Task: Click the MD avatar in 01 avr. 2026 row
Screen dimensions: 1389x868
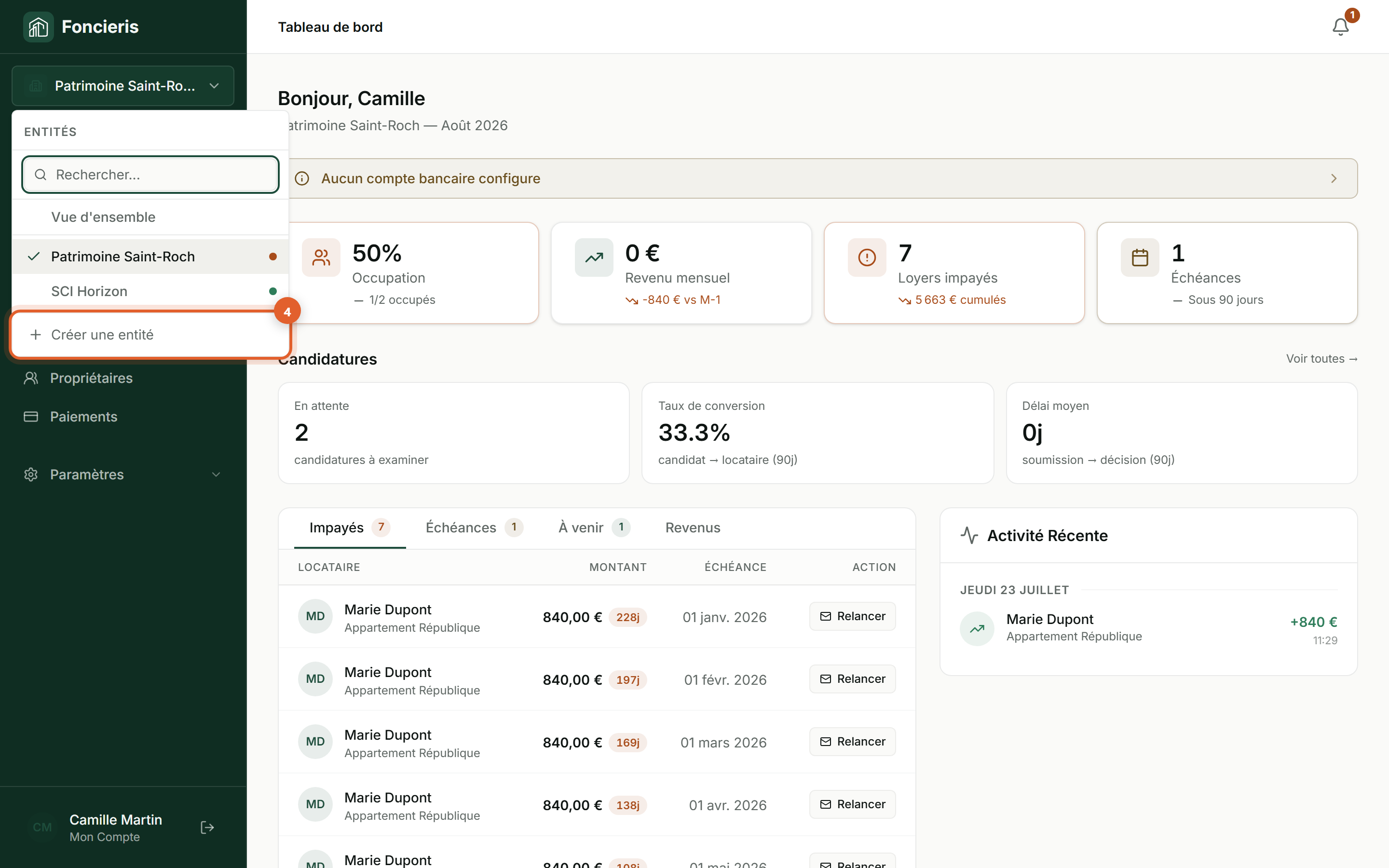Action: pyautogui.click(x=315, y=804)
